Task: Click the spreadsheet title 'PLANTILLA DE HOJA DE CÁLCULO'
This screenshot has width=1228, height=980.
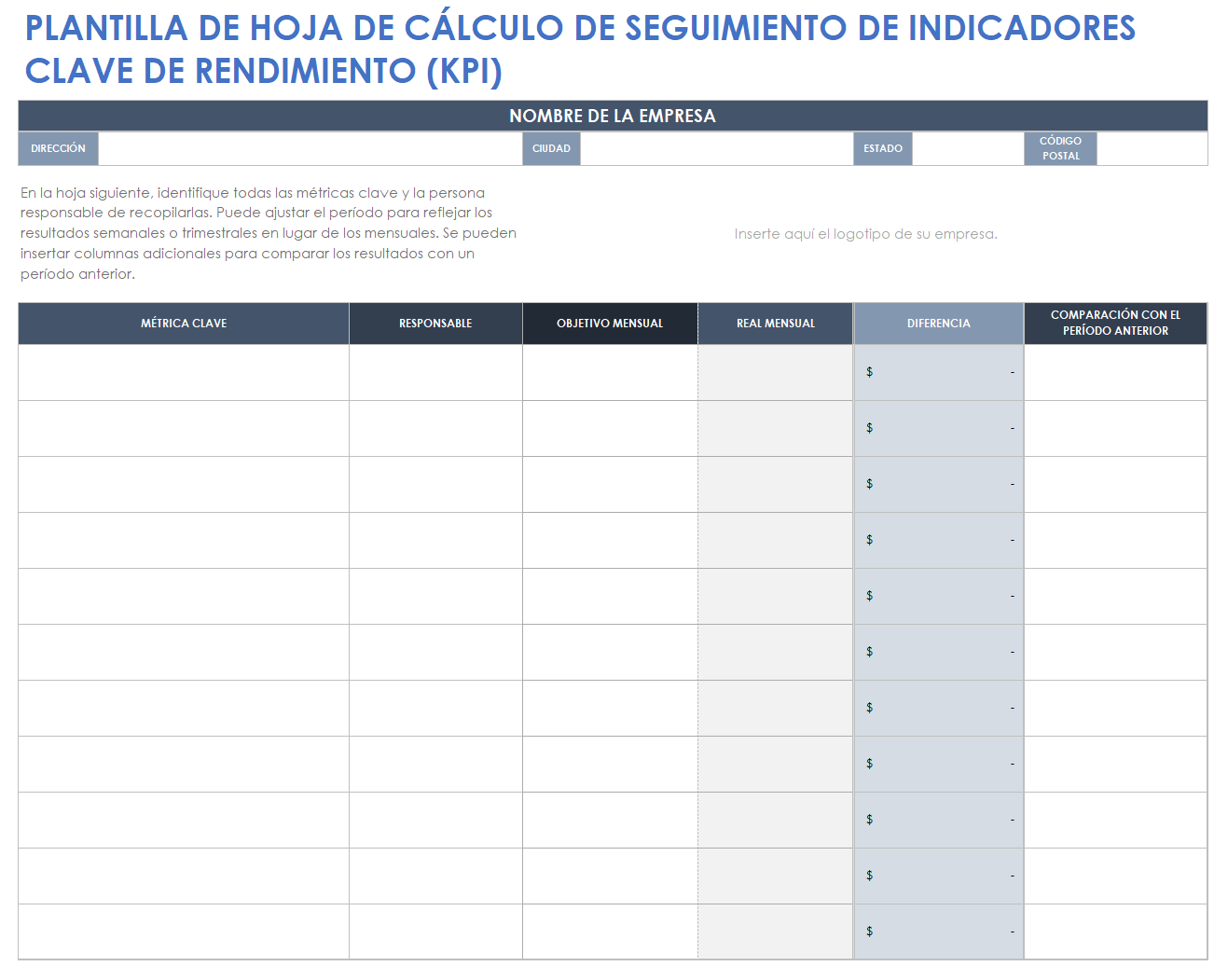Action: [580, 49]
